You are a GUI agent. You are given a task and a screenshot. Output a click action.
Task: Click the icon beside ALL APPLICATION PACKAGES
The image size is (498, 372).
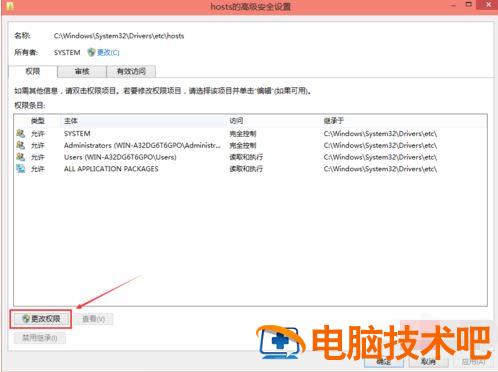tap(20, 168)
